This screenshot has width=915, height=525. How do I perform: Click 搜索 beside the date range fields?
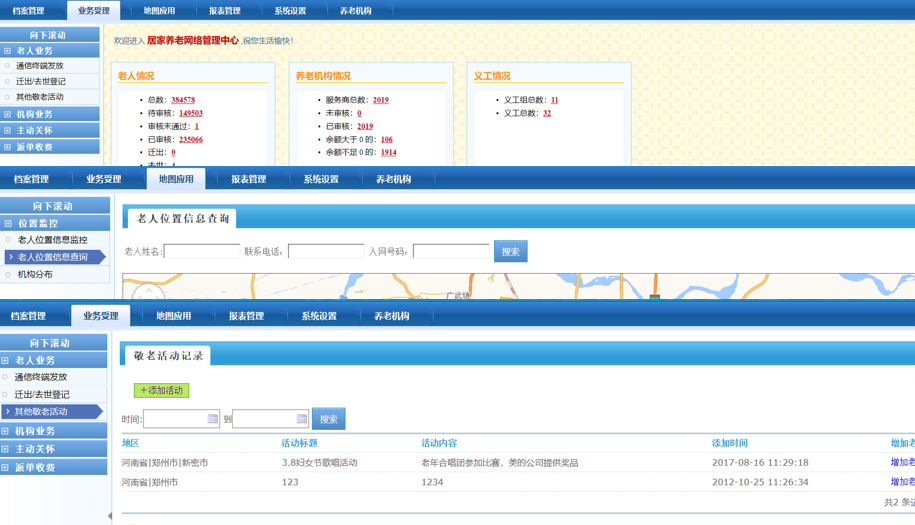pos(328,419)
